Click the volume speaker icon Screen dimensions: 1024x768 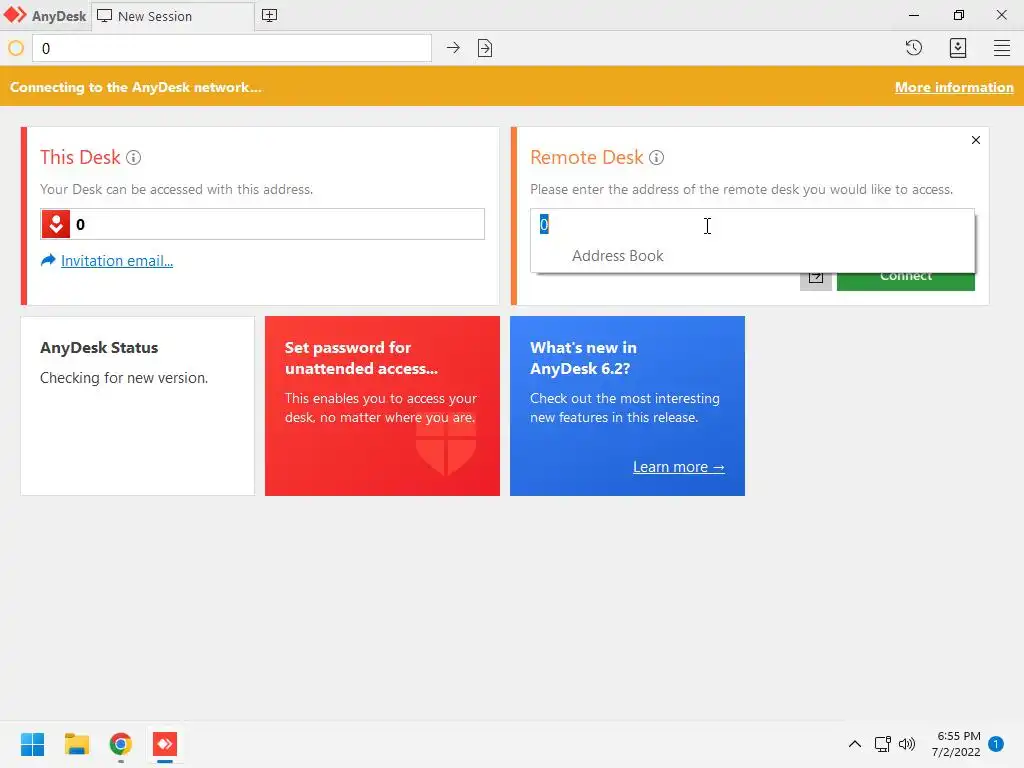pyautogui.click(x=907, y=744)
